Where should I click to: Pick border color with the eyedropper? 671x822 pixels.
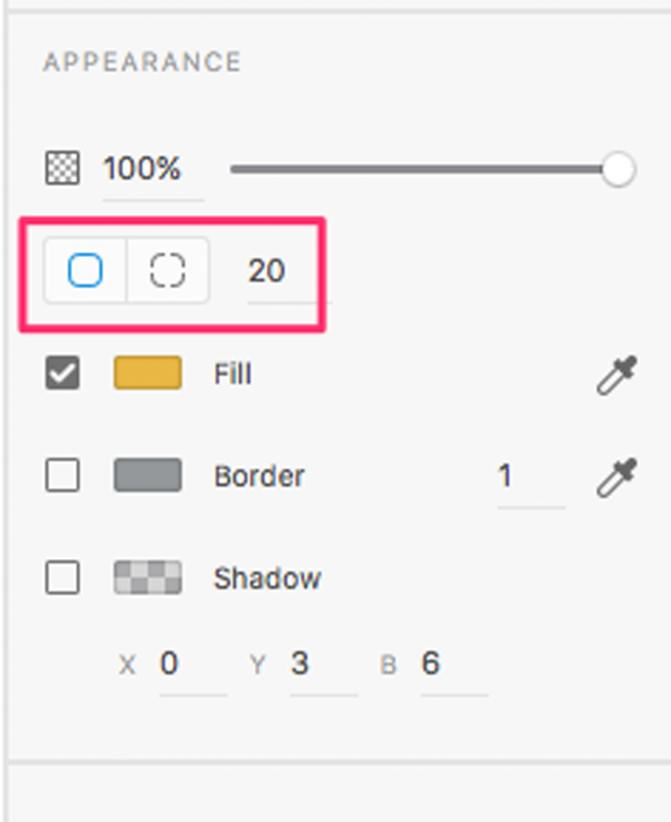point(618,476)
